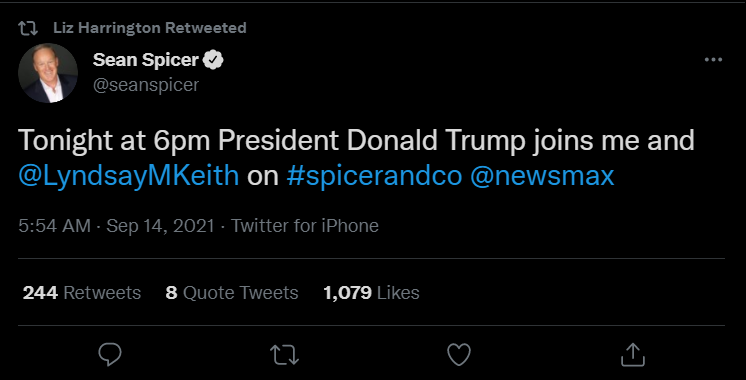Image resolution: width=746 pixels, height=380 pixels.
Task: Retweet using the retweet arrows icon
Action: click(284, 355)
